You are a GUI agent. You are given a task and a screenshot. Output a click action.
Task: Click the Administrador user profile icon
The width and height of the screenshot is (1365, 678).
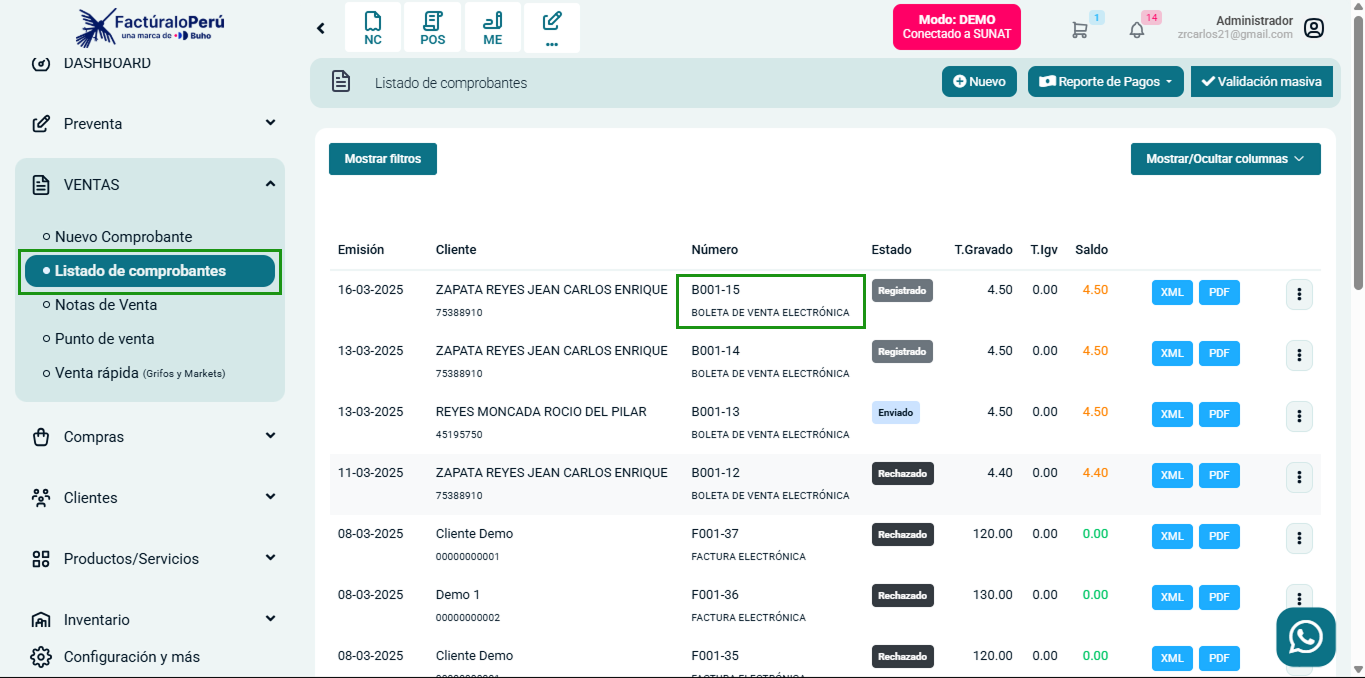pos(1314,28)
